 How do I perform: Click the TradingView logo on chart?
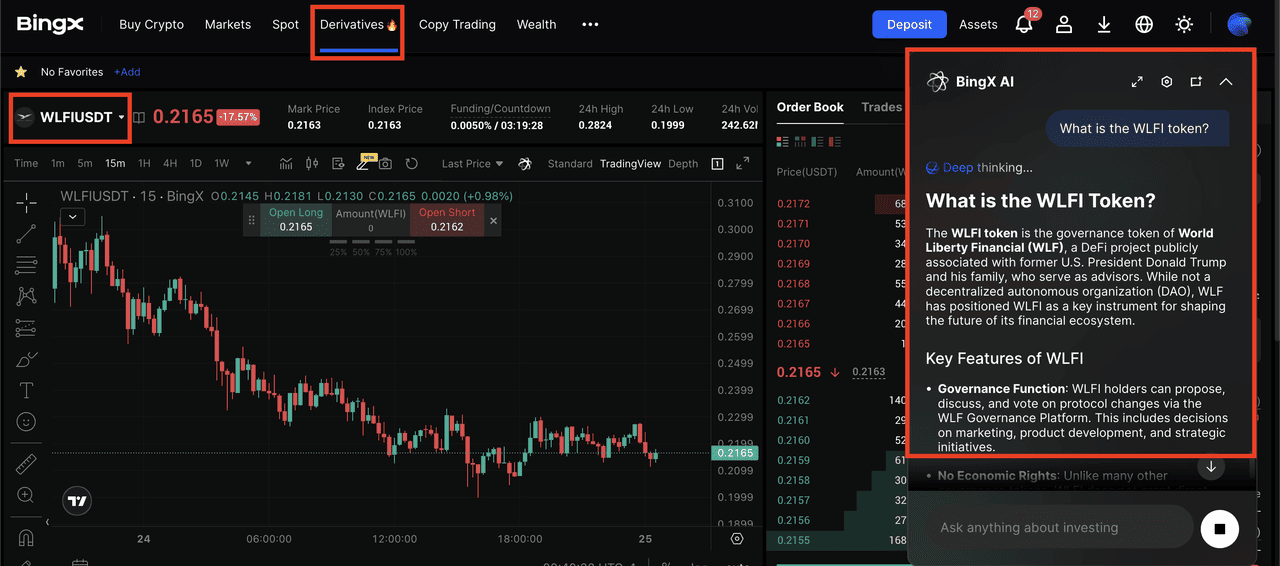(x=77, y=501)
